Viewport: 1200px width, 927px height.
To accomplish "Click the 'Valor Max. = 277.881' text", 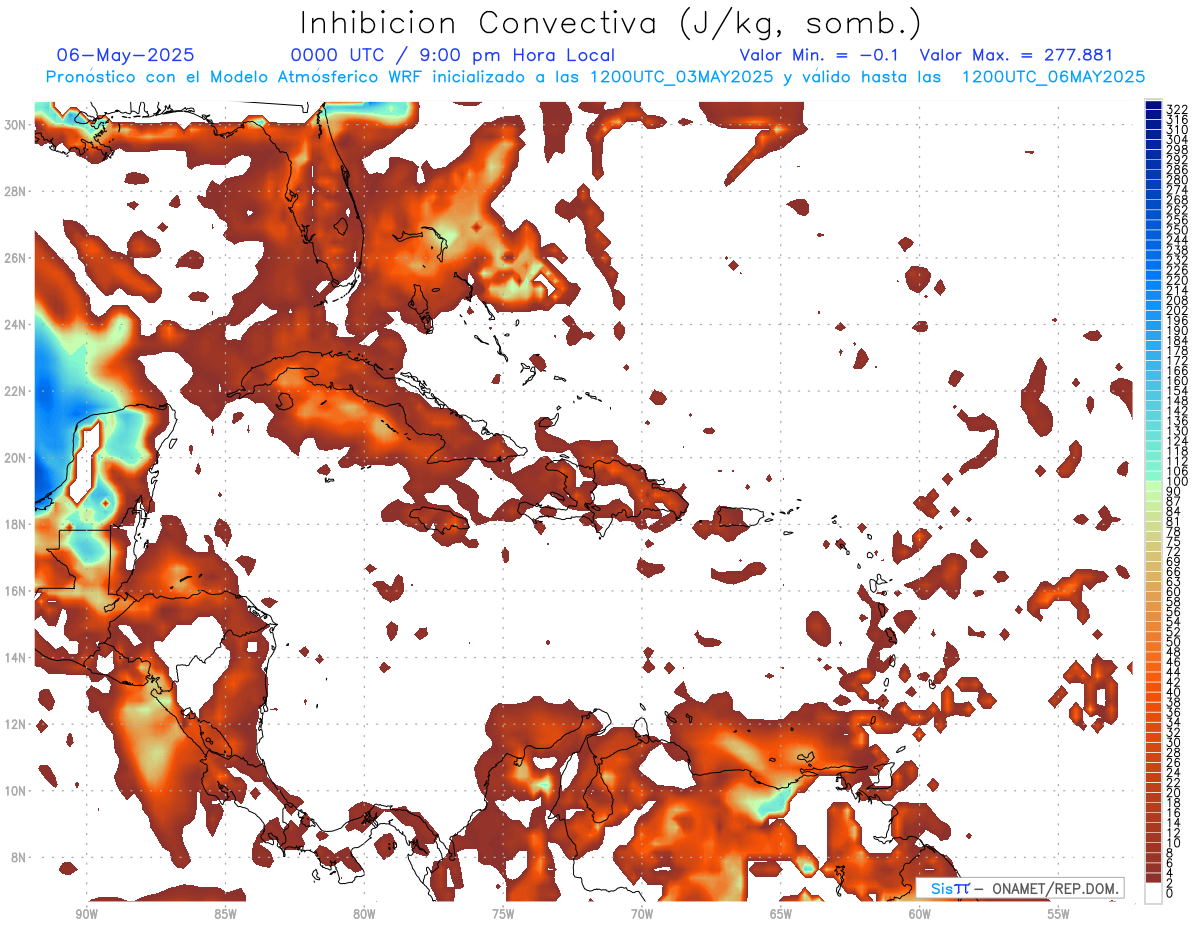I will click(x=1016, y=55).
